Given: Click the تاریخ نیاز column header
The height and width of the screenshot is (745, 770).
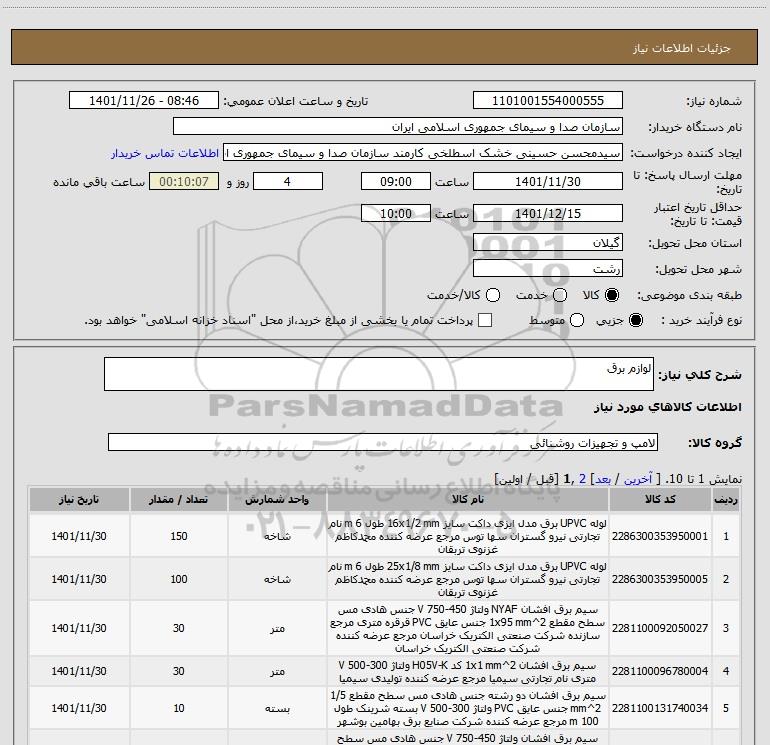Looking at the screenshot, I should click(79, 499).
